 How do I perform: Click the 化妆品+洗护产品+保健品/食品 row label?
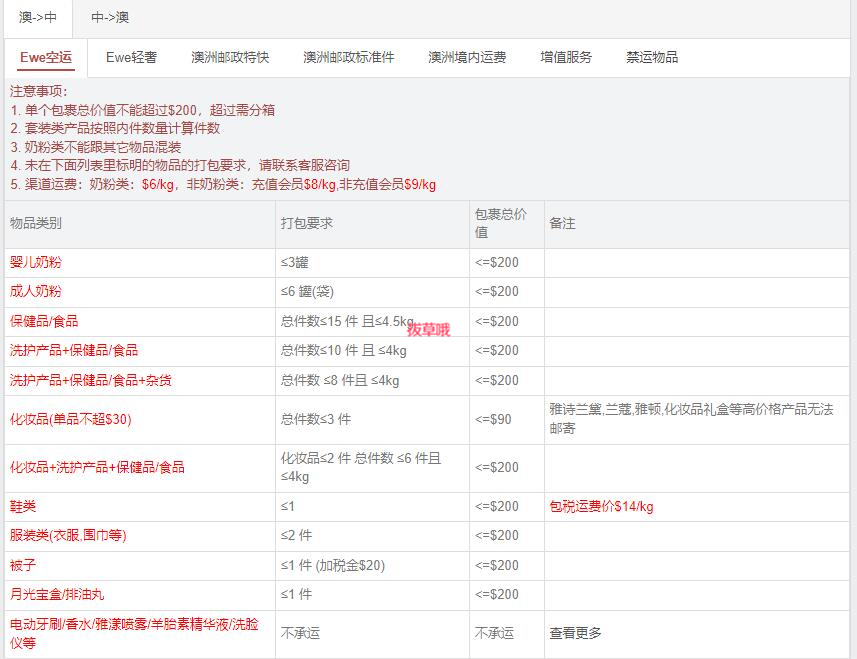(x=97, y=467)
